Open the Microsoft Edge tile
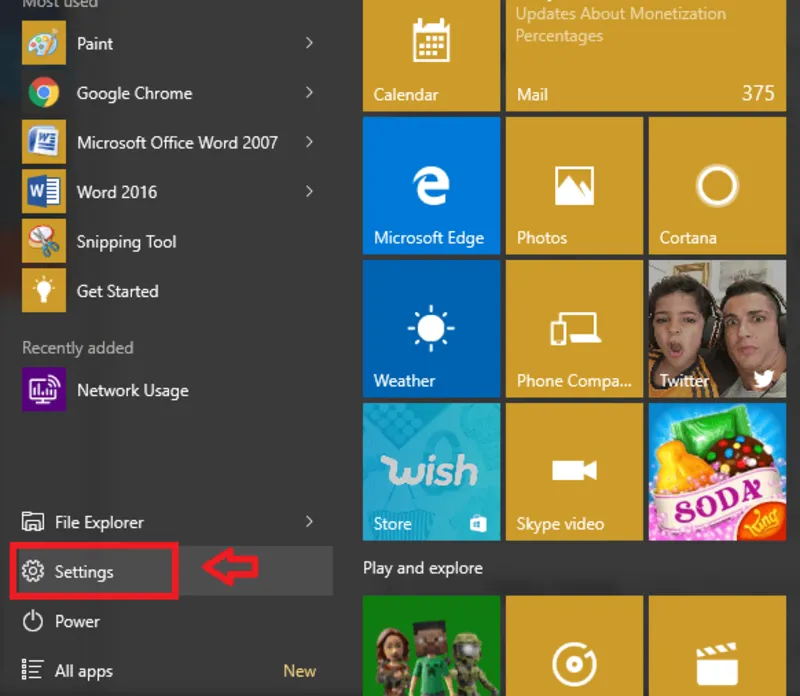 point(430,185)
